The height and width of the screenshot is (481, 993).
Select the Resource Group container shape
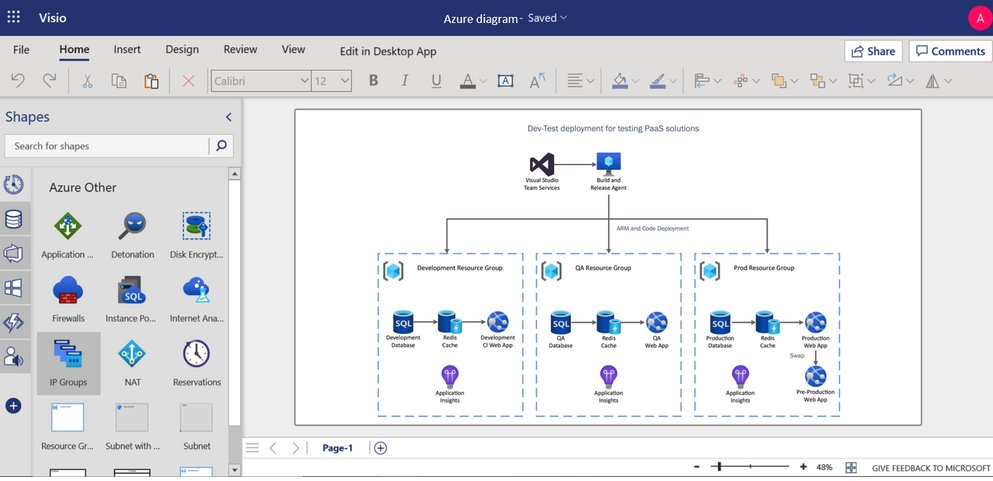(68, 427)
